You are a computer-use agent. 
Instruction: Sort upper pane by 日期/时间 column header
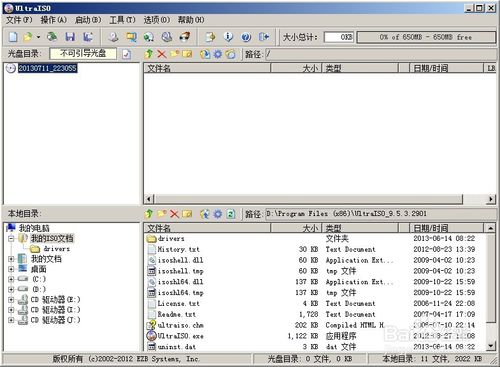pos(446,68)
